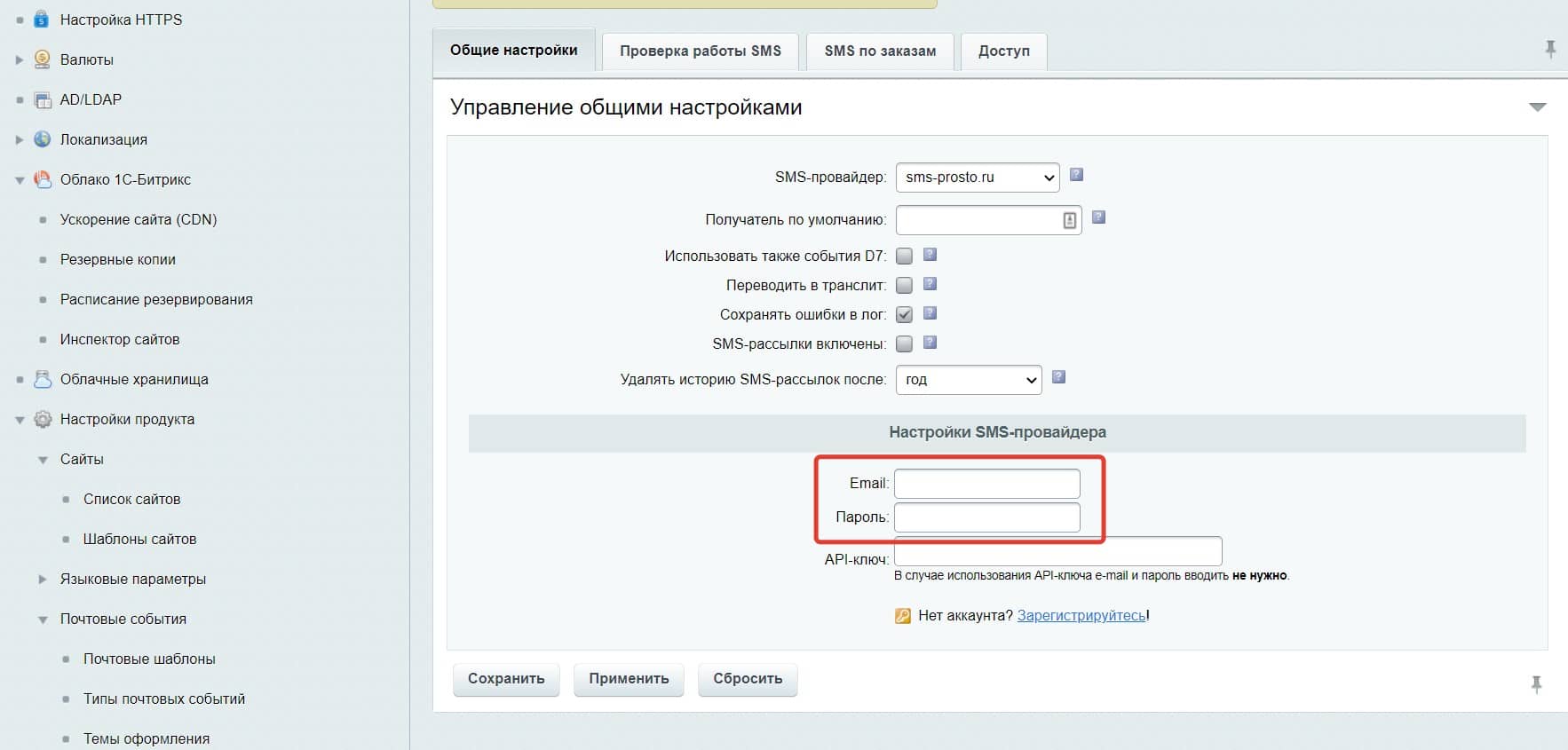
Task: Open Настройка HTTPS sidebar label
Action: coord(122,20)
